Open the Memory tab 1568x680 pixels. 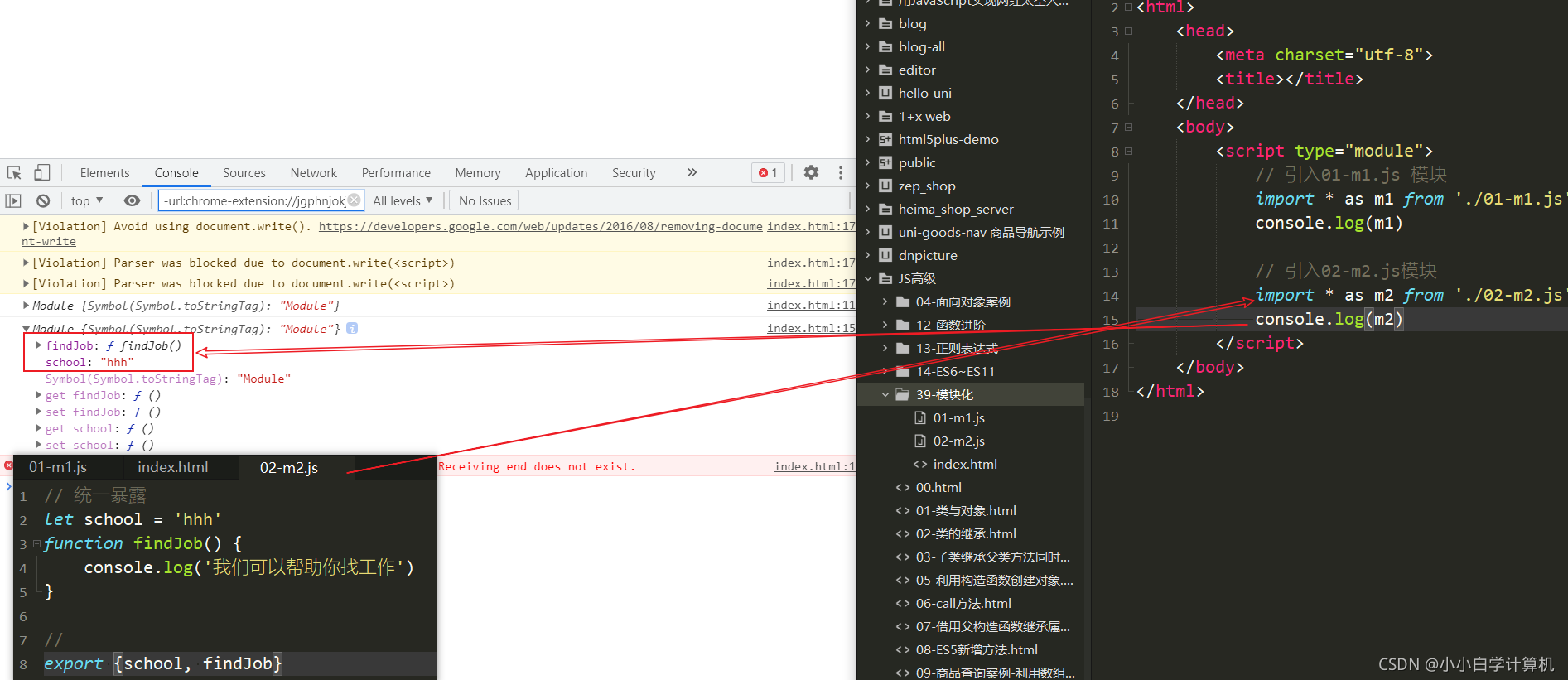click(478, 172)
